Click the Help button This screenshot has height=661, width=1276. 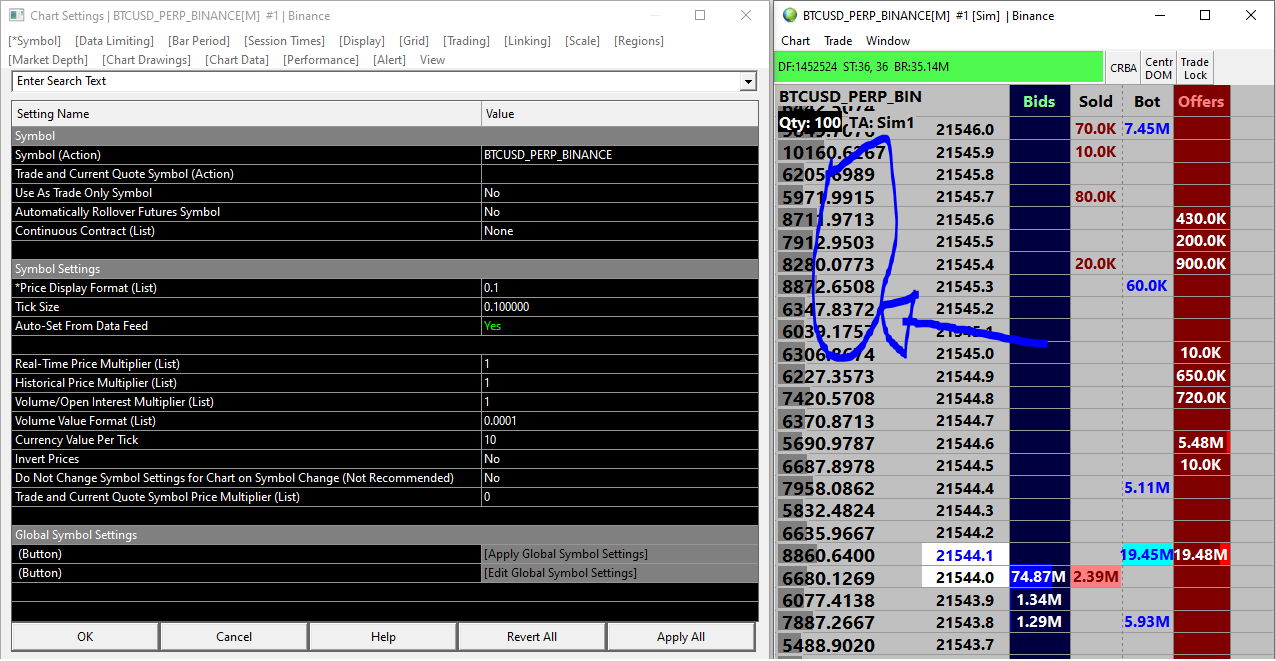tap(383, 637)
